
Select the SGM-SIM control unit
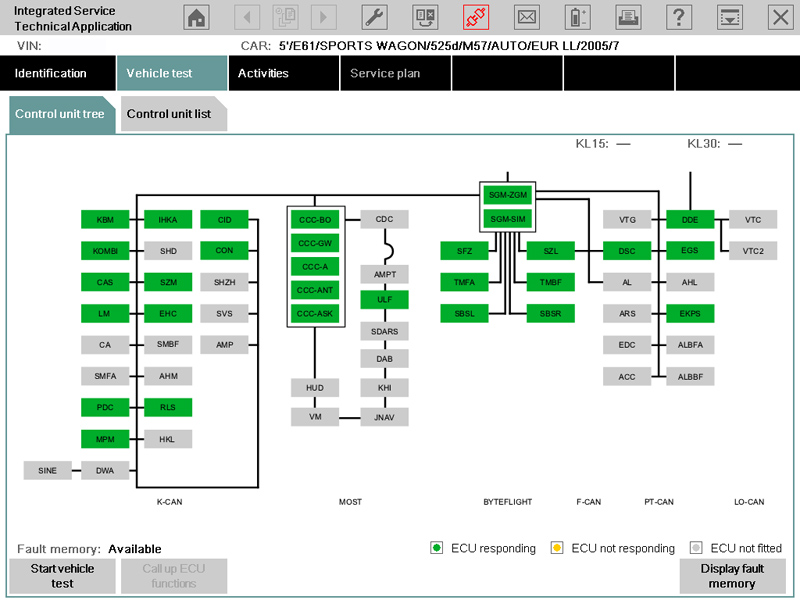508,219
